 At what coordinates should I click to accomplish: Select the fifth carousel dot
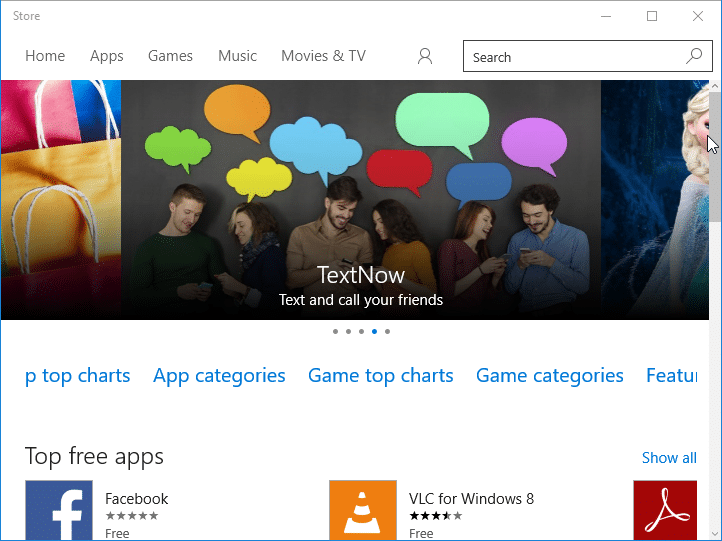click(387, 331)
